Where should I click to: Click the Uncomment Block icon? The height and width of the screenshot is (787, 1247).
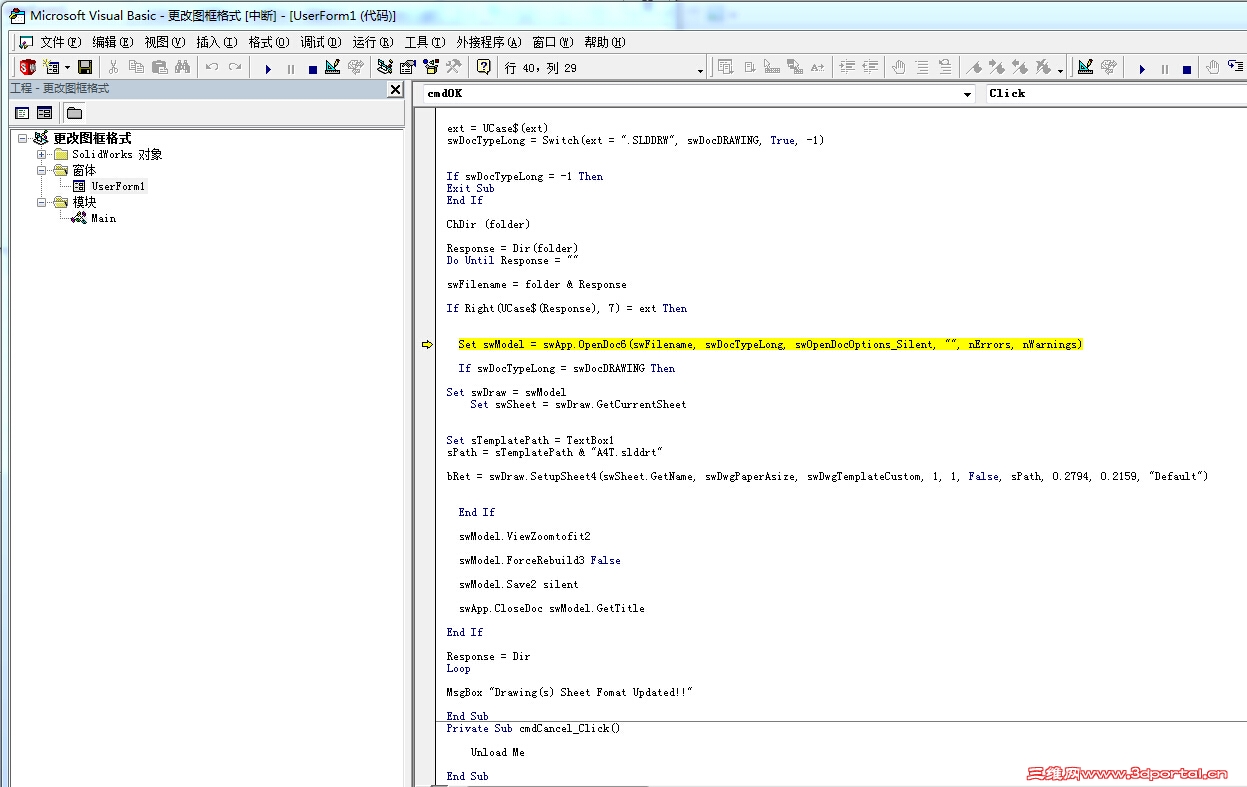944,67
